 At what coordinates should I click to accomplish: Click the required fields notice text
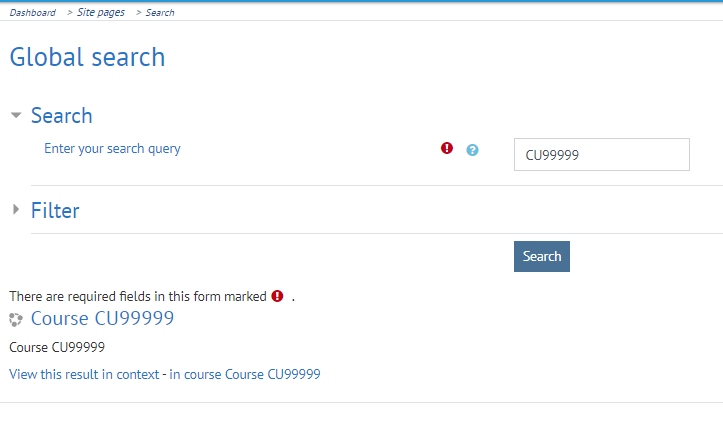138,296
